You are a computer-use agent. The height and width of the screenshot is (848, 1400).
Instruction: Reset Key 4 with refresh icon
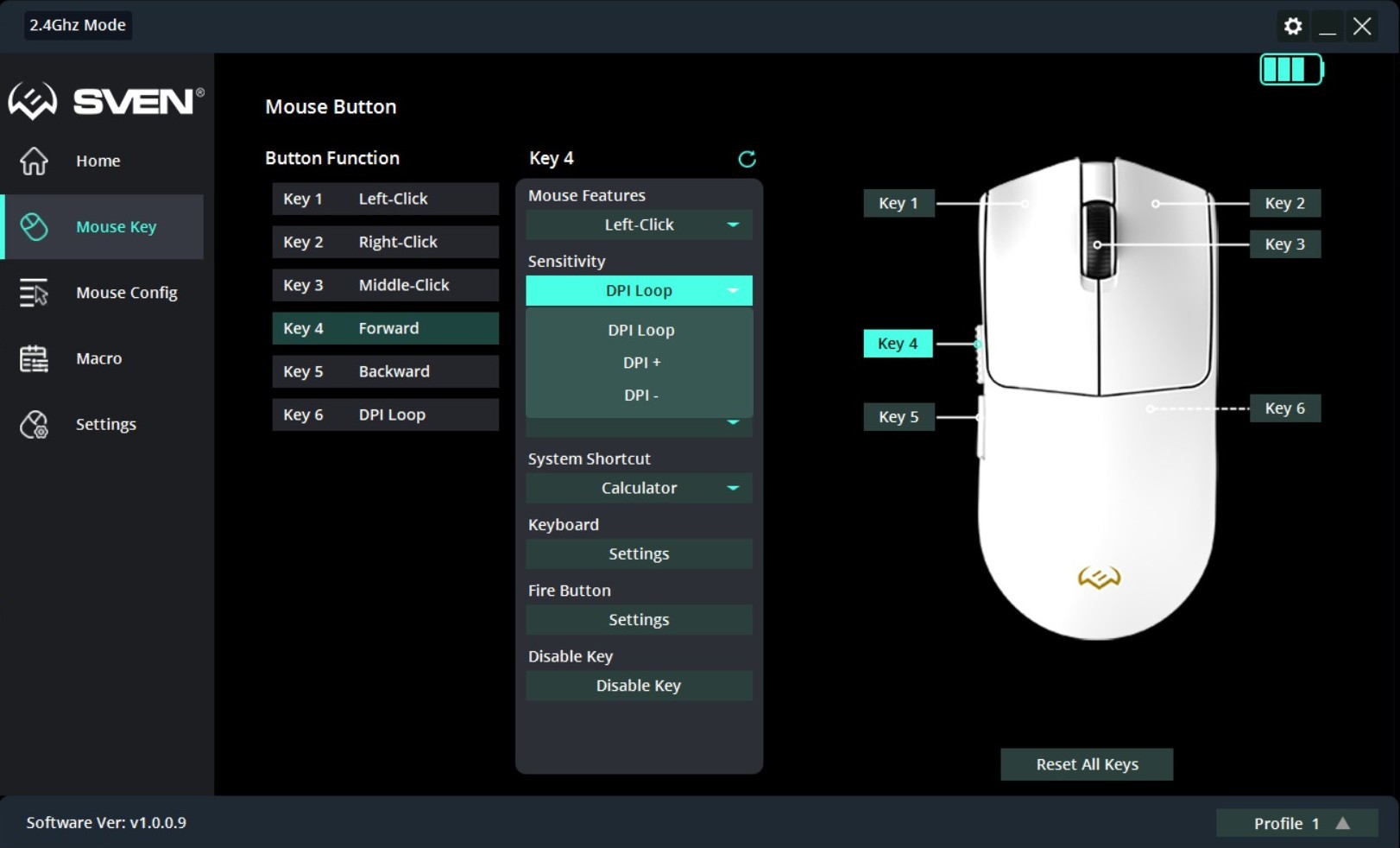pos(747,159)
